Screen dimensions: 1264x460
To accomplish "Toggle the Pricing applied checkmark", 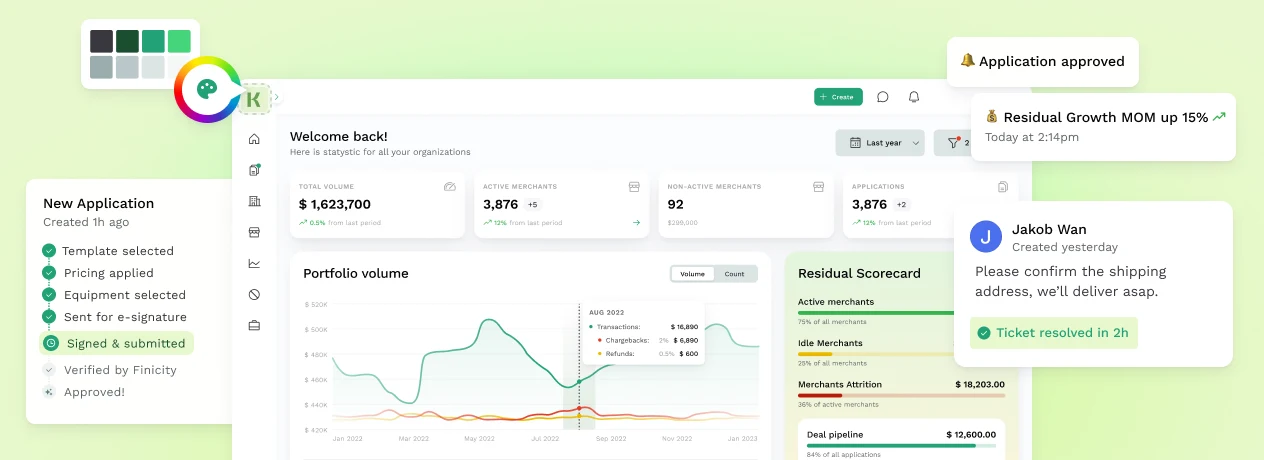I will coord(49,273).
